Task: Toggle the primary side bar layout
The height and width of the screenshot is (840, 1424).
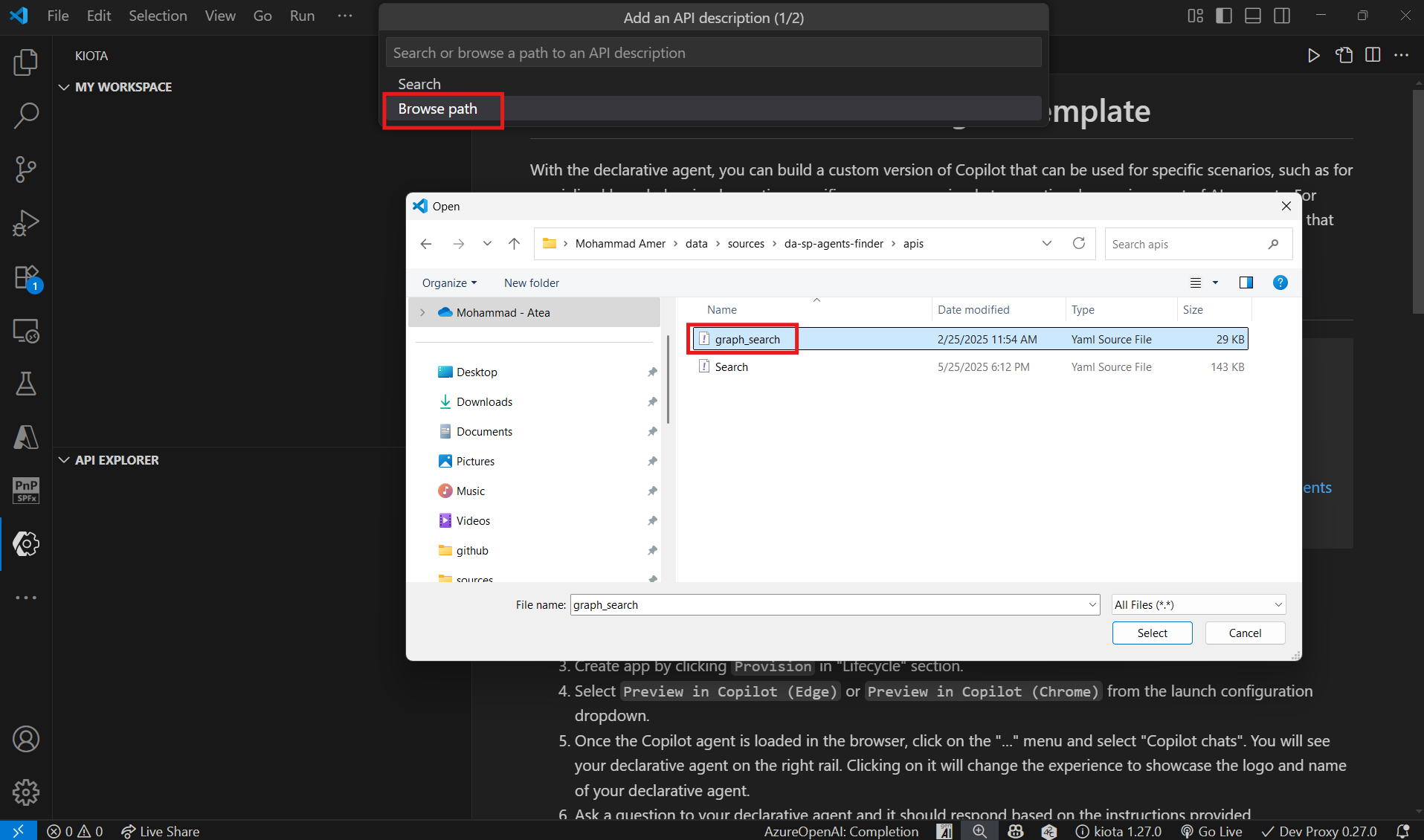Action: 1223,16
